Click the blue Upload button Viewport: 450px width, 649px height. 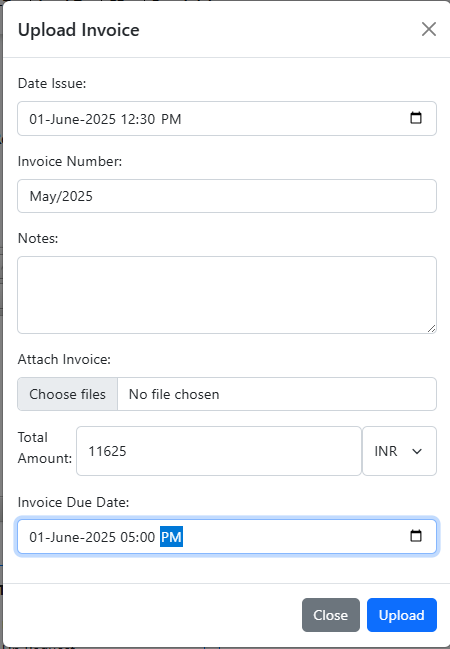(x=402, y=615)
